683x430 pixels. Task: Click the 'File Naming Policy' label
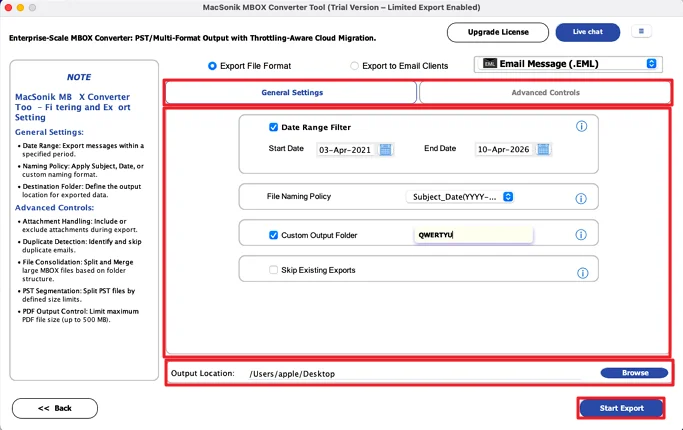[299, 196]
